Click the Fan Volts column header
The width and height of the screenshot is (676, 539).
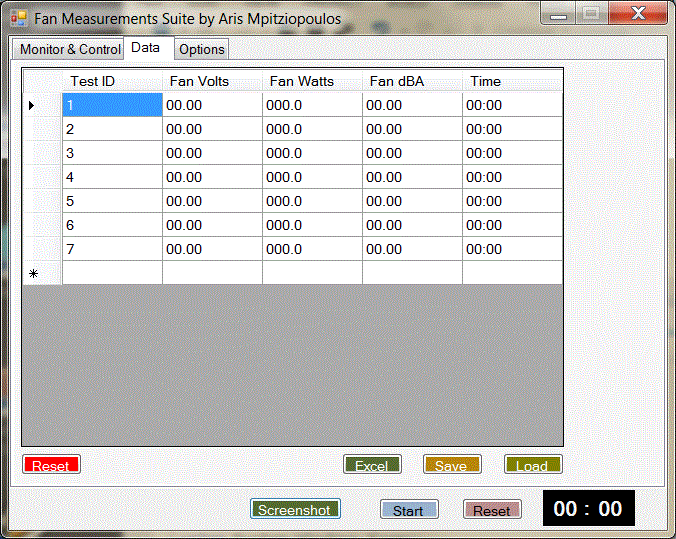pos(212,81)
